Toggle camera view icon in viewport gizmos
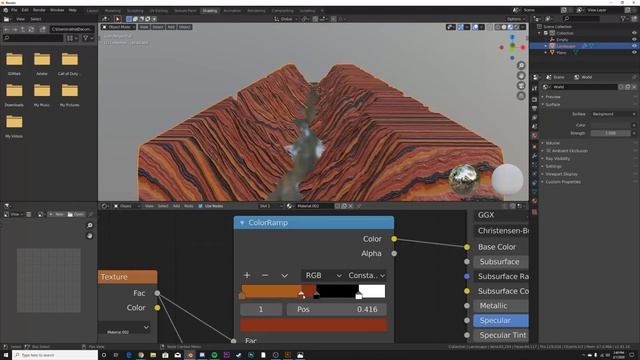The height and width of the screenshot is (360, 640). [x=521, y=86]
